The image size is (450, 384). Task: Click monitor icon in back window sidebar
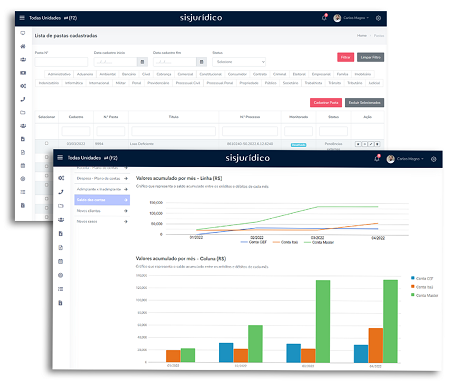[x=23, y=33]
